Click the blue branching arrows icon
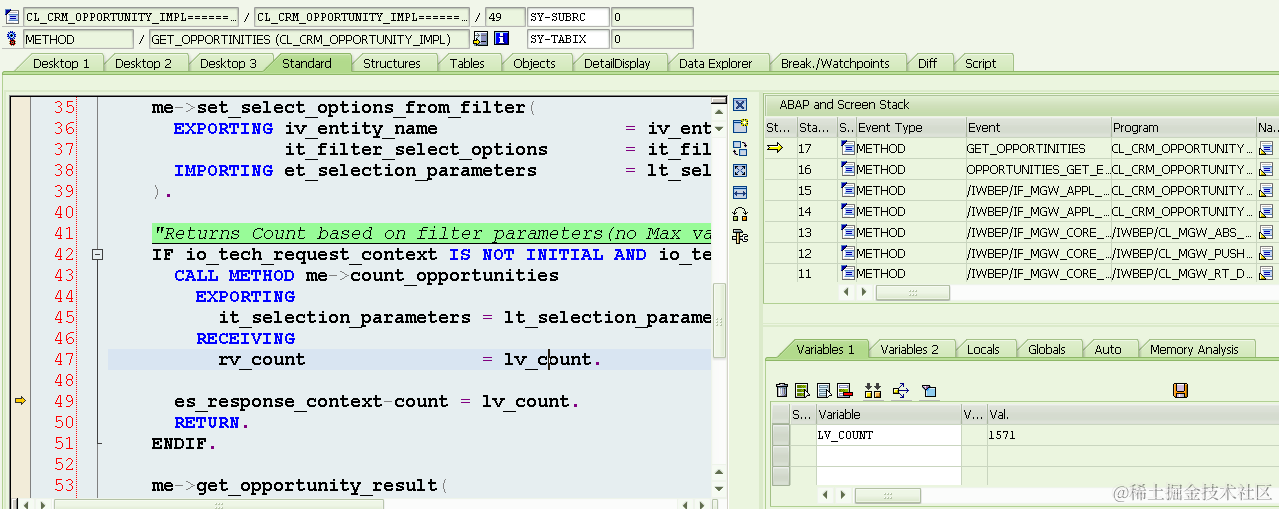The width and height of the screenshot is (1279, 509). 901,390
